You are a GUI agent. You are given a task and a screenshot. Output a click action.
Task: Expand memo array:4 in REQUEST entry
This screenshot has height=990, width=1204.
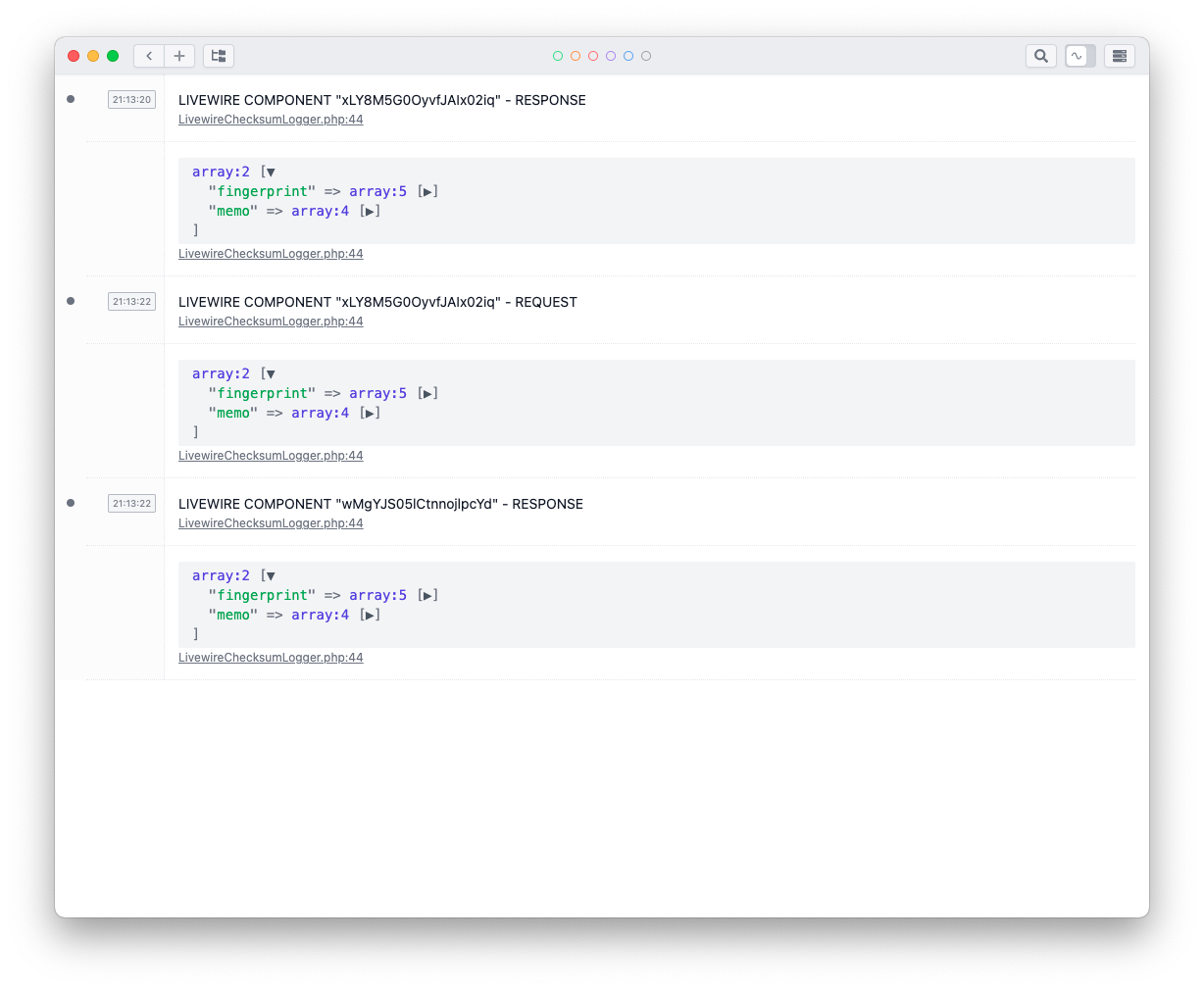370,413
